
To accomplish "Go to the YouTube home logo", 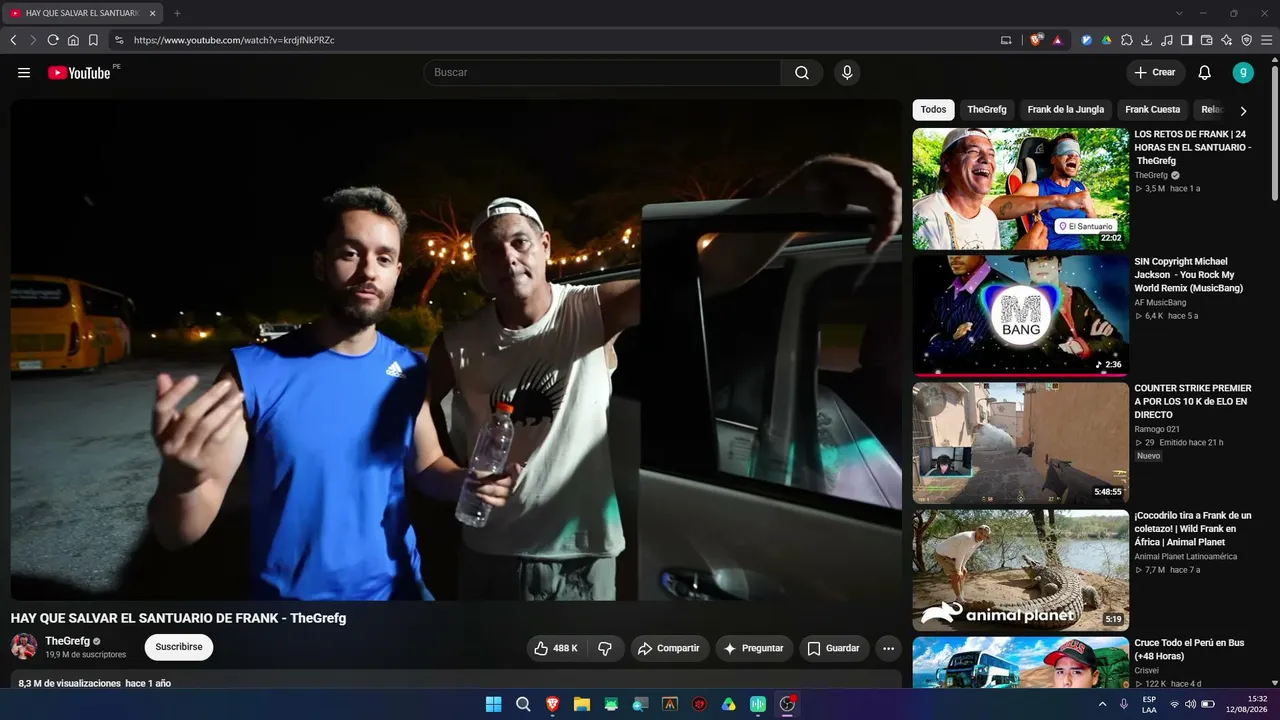I will pos(80,73).
